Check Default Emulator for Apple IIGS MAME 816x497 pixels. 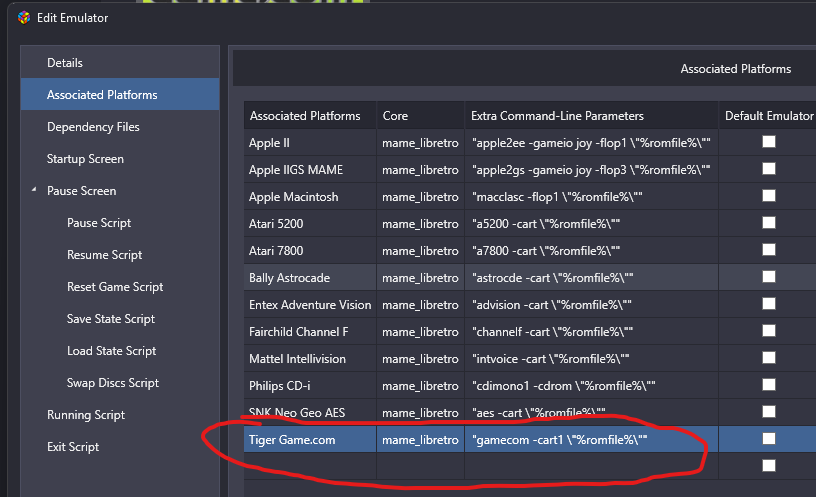click(769, 169)
